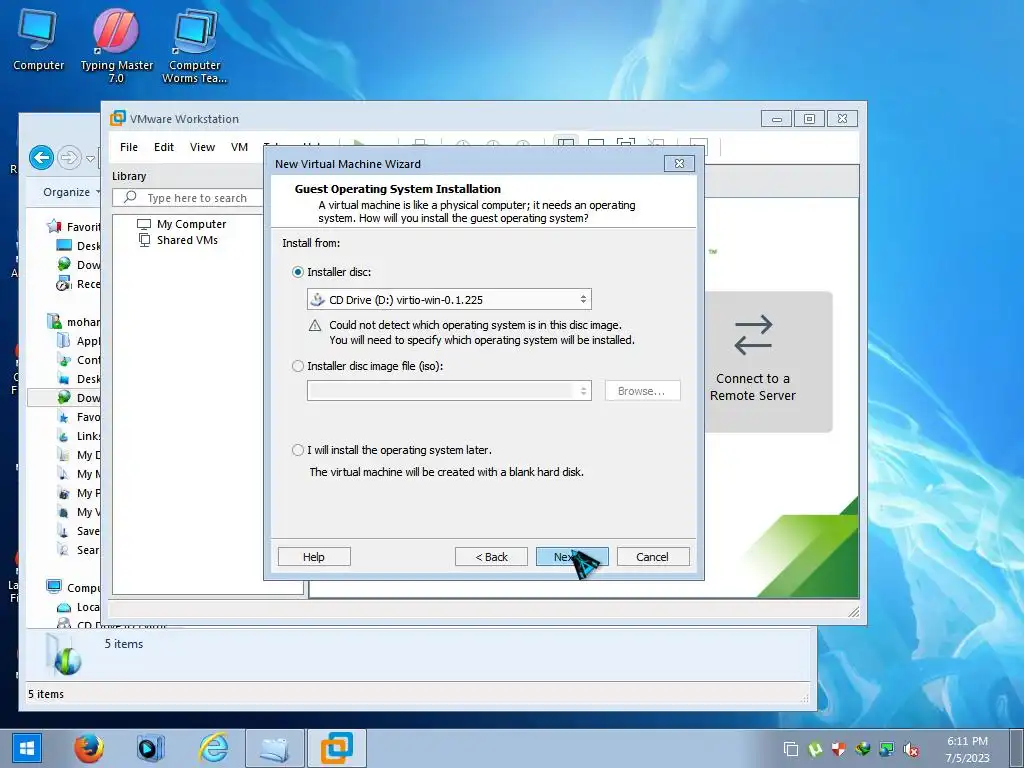Close the New Virtual Machine Wizard dialog
Image resolution: width=1024 pixels, height=768 pixels.
pos(679,163)
